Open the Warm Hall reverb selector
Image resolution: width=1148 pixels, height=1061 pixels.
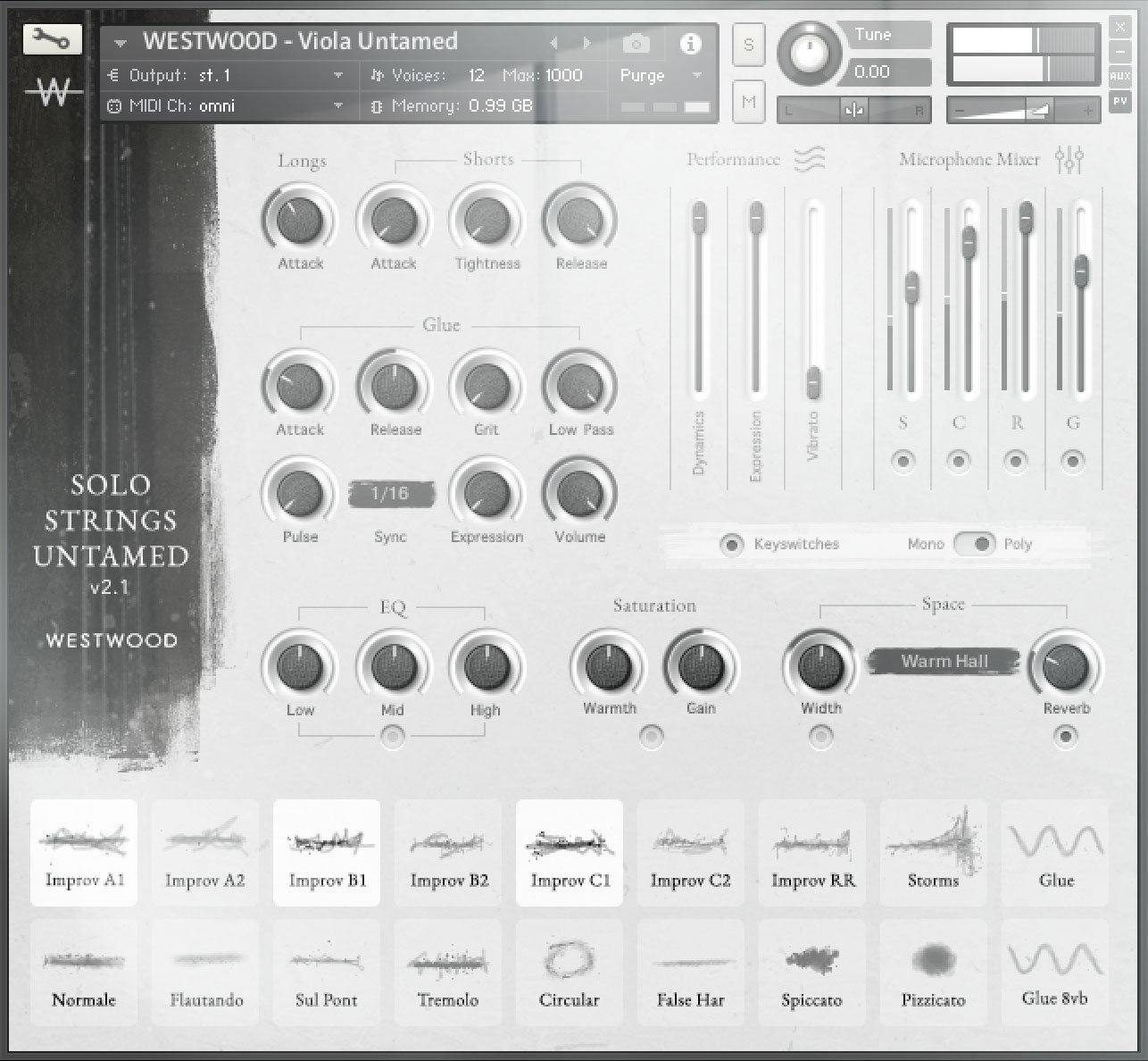pyautogui.click(x=944, y=661)
